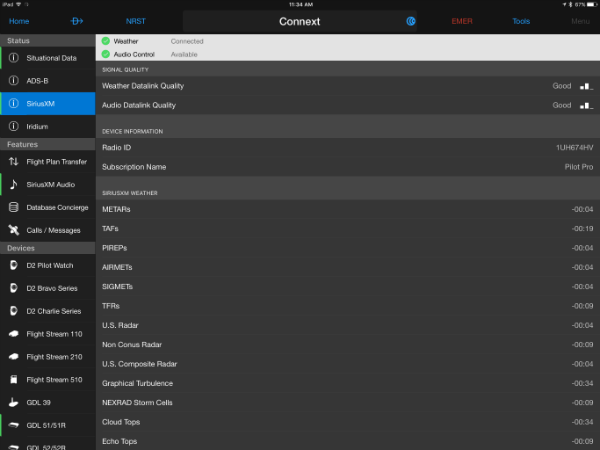The width and height of the screenshot is (600, 450).
Task: Tap Flight Stream 510 card icon
Action: 14,379
